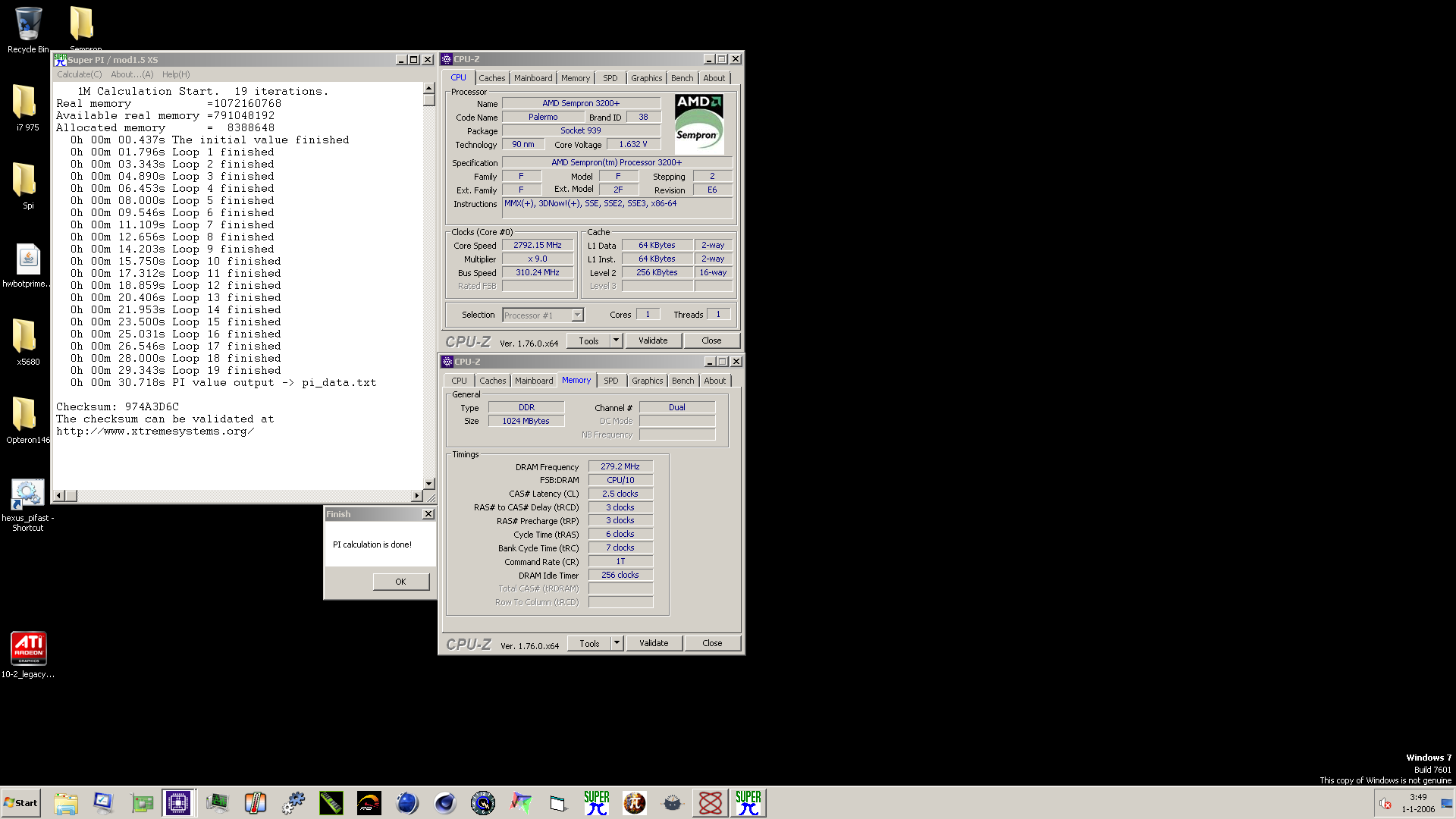Select the active Super PI taskbar button

click(748, 803)
